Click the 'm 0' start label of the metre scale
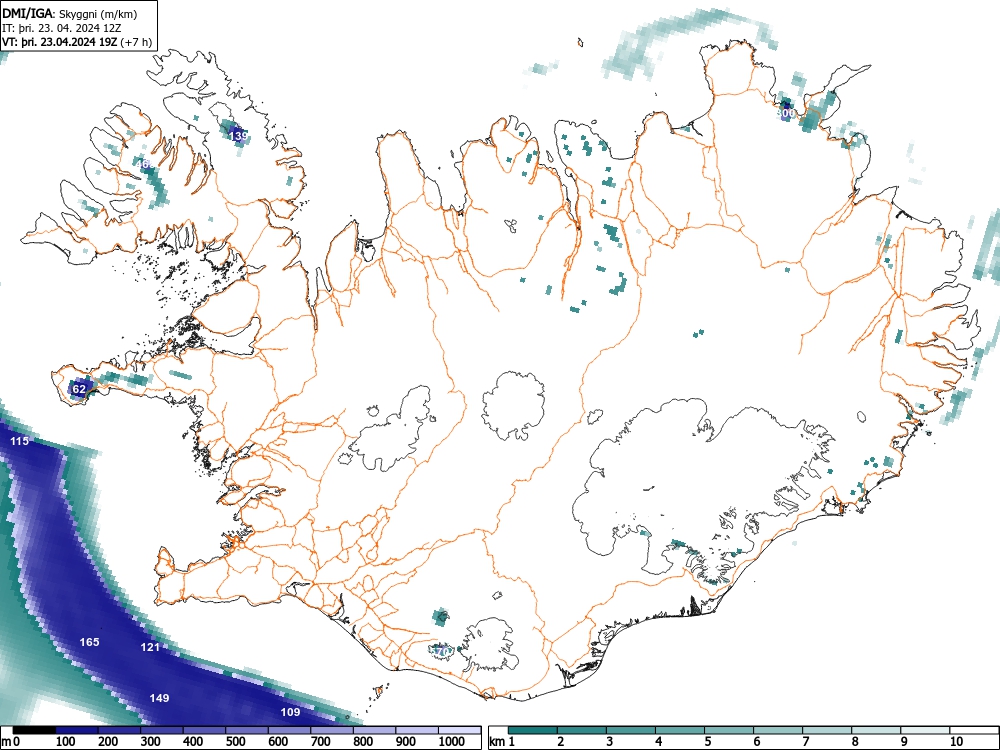Image resolution: width=1000 pixels, height=750 pixels. (x=10, y=741)
